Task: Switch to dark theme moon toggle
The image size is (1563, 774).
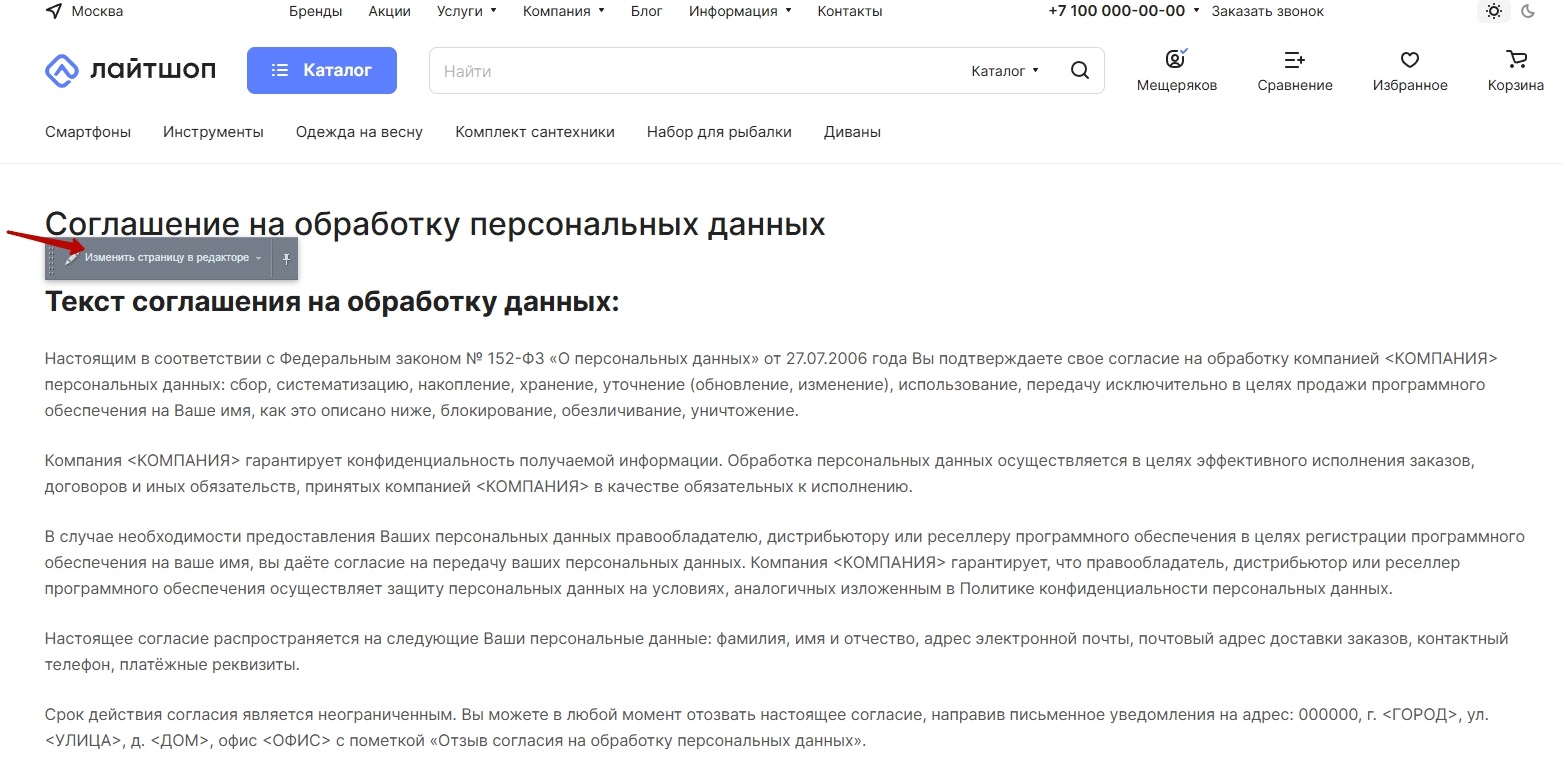Action: [1527, 12]
